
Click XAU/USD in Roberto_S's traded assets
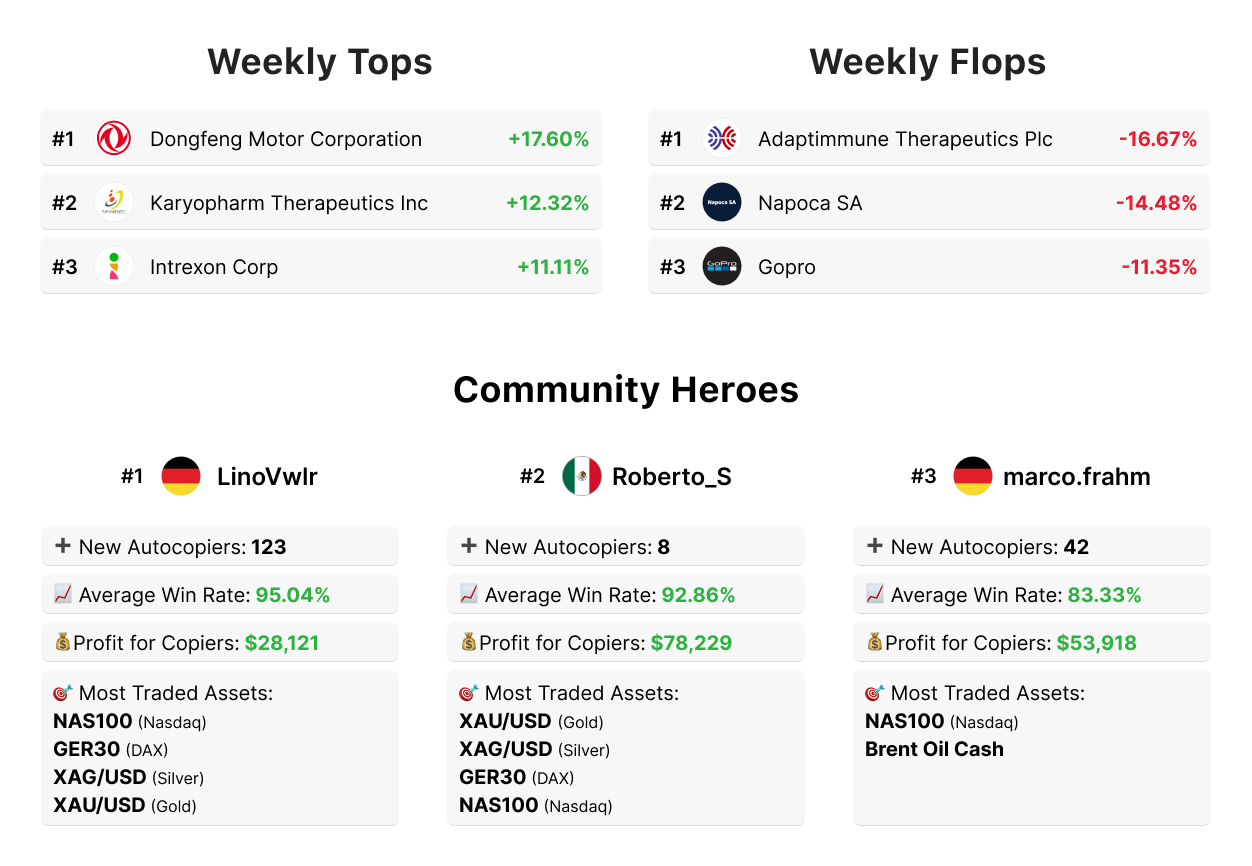(x=505, y=721)
